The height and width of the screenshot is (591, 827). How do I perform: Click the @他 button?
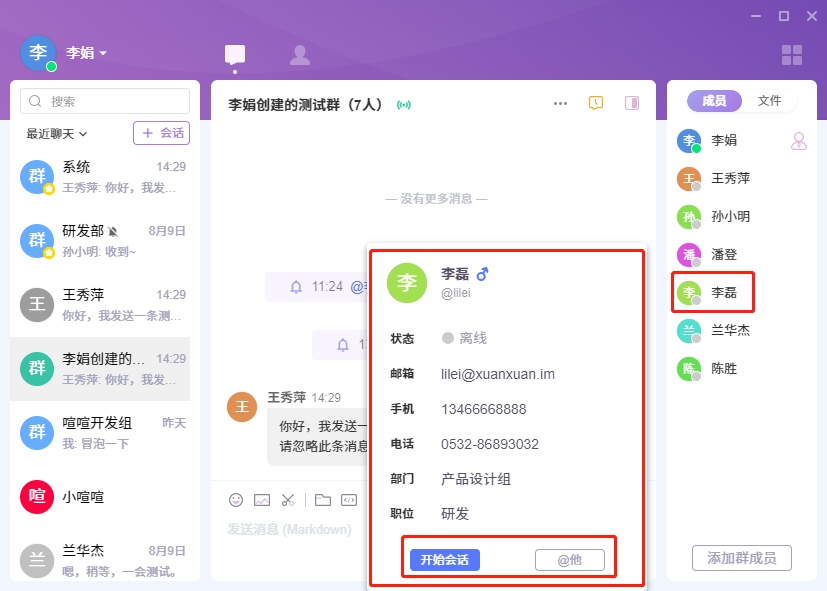[570, 560]
